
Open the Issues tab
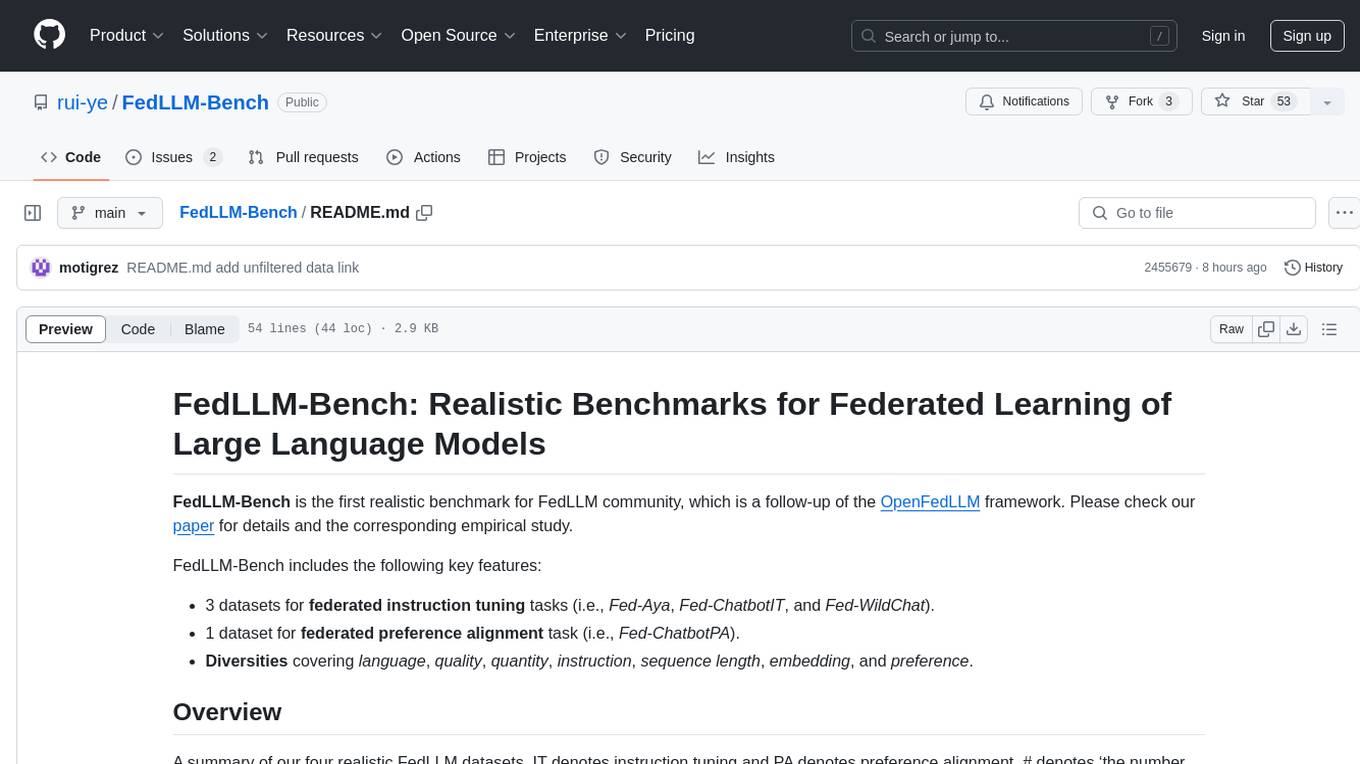173,157
